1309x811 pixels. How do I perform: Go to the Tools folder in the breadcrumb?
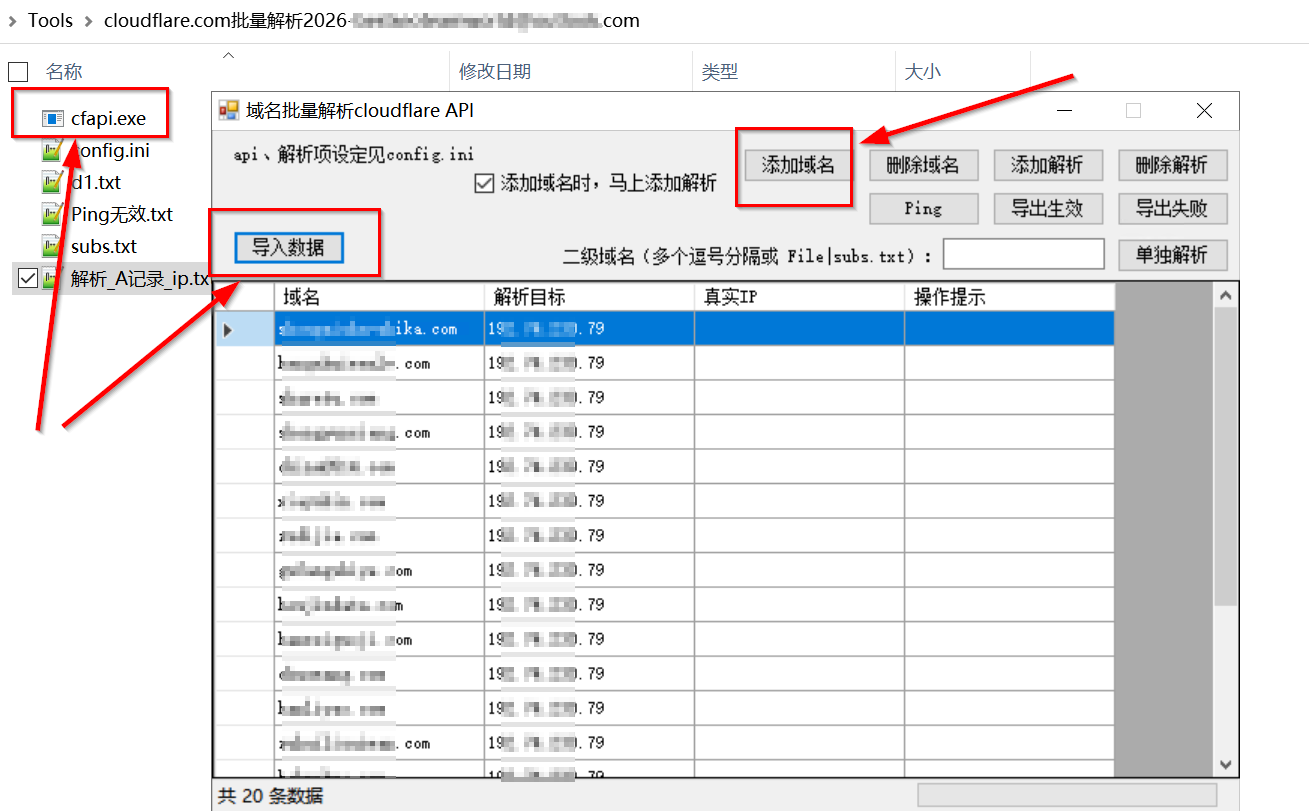50,21
